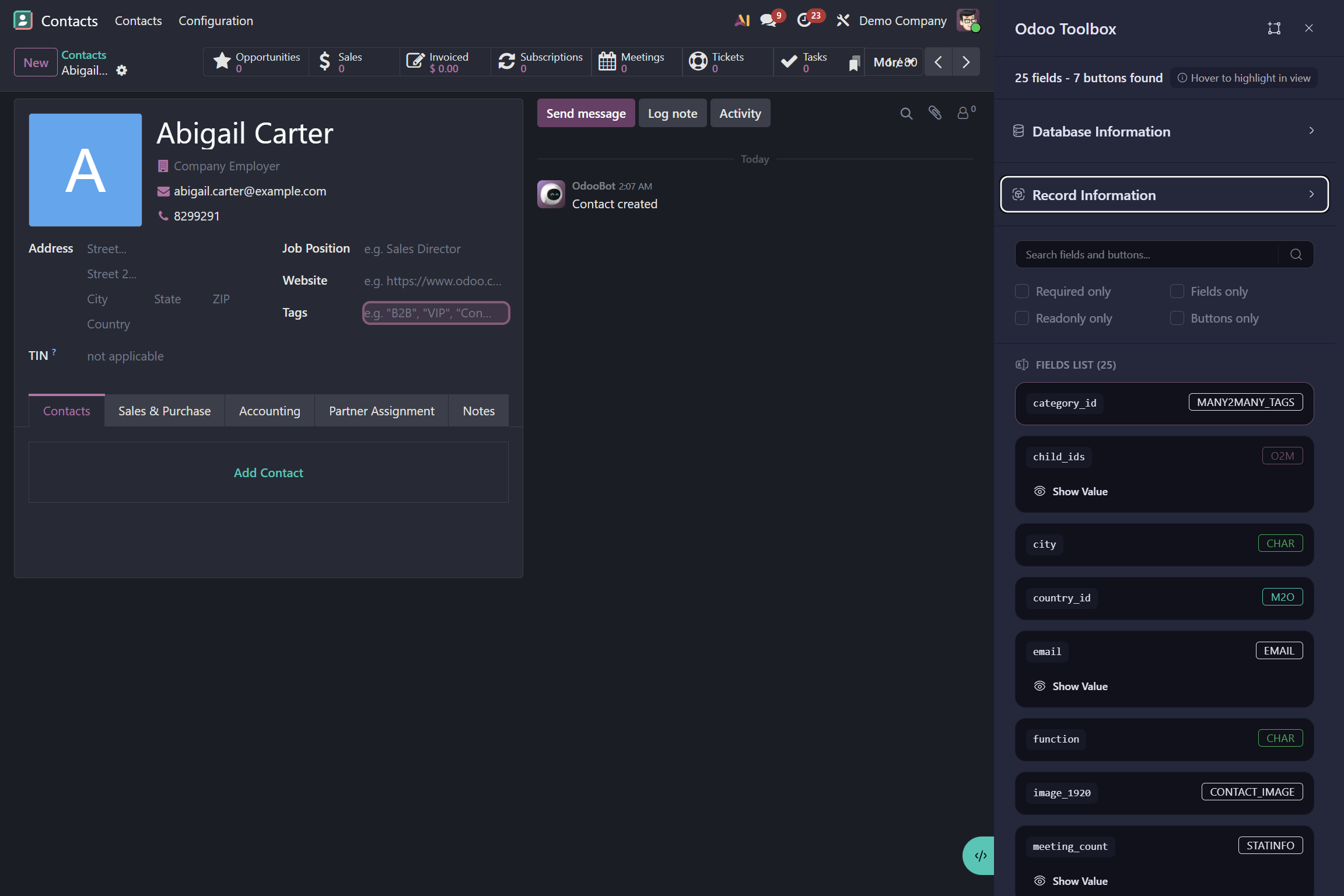Click the code view icon at bottom right
Screen dimensions: 1344x896
click(980, 855)
